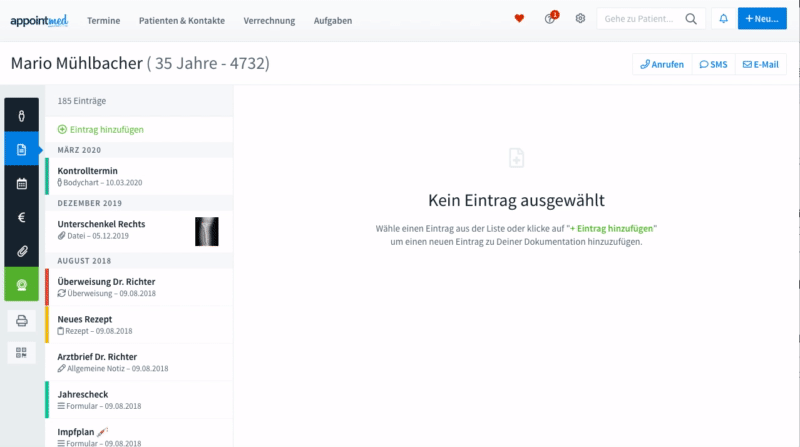The height and width of the screenshot is (447, 800).
Task: Click the red heart icon
Action: (519, 19)
